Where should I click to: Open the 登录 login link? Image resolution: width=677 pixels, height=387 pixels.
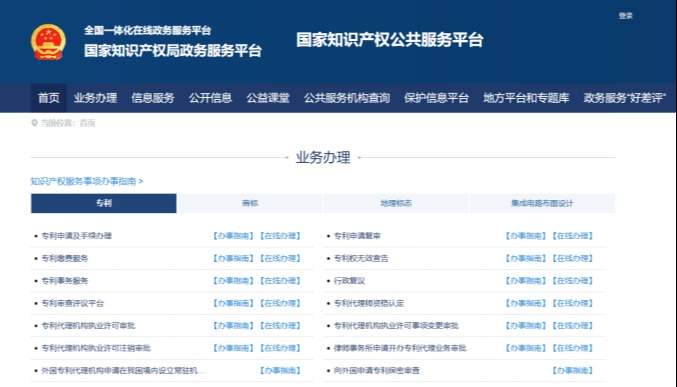(x=625, y=16)
